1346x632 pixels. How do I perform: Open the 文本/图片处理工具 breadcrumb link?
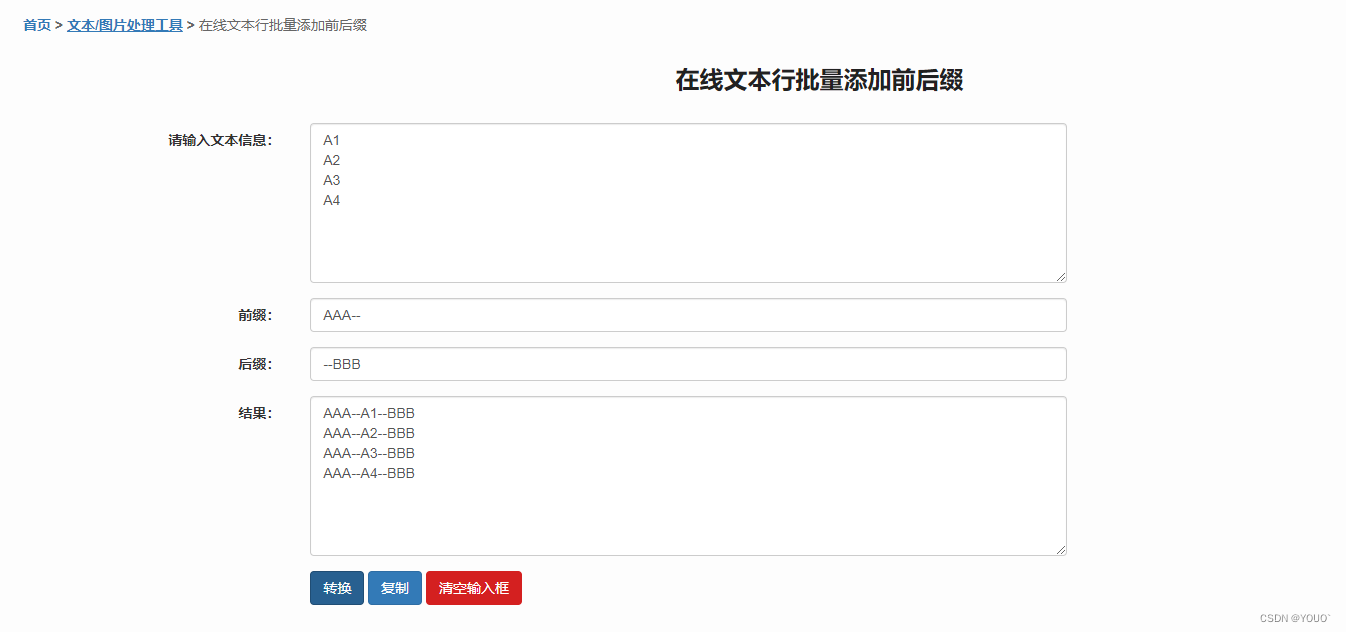[x=125, y=25]
